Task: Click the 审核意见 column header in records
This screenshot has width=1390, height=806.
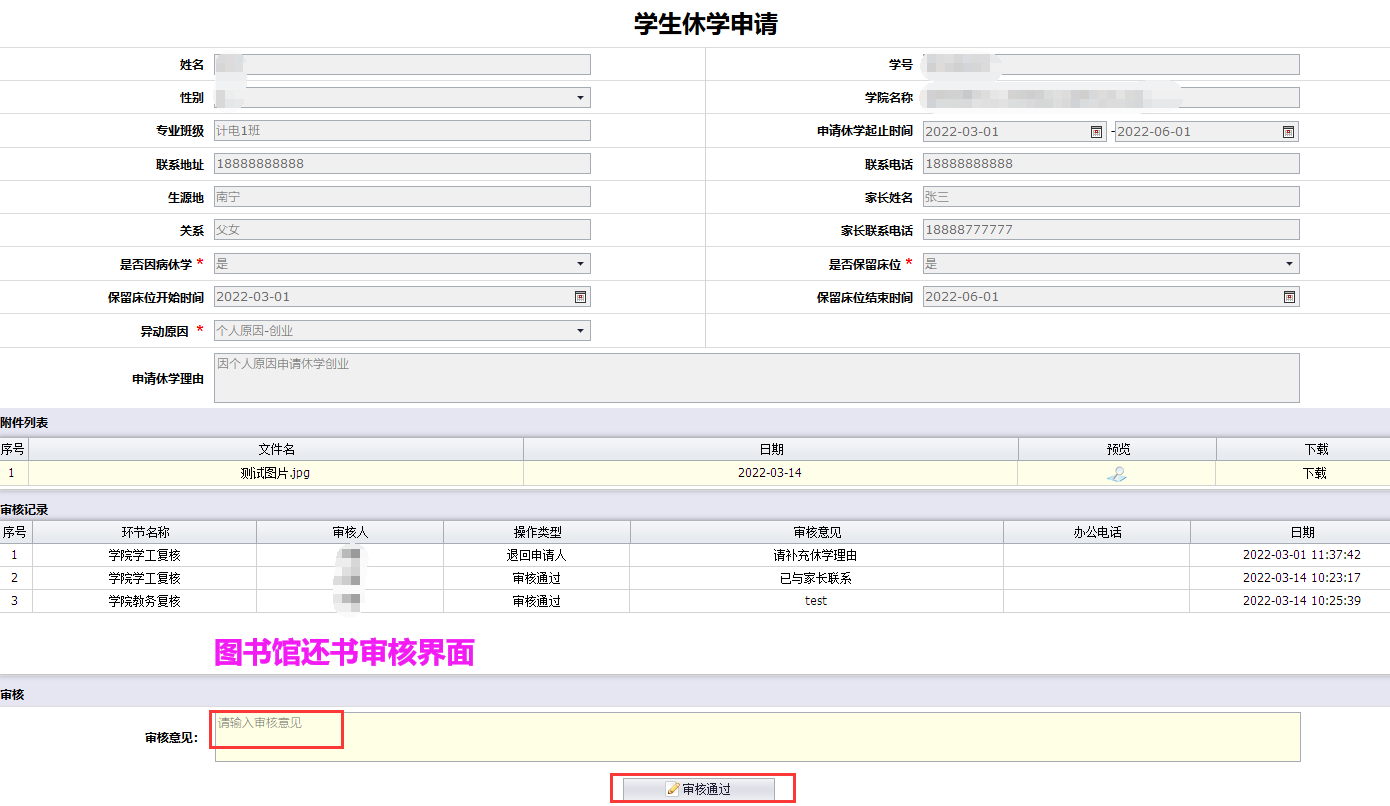Action: (816, 533)
